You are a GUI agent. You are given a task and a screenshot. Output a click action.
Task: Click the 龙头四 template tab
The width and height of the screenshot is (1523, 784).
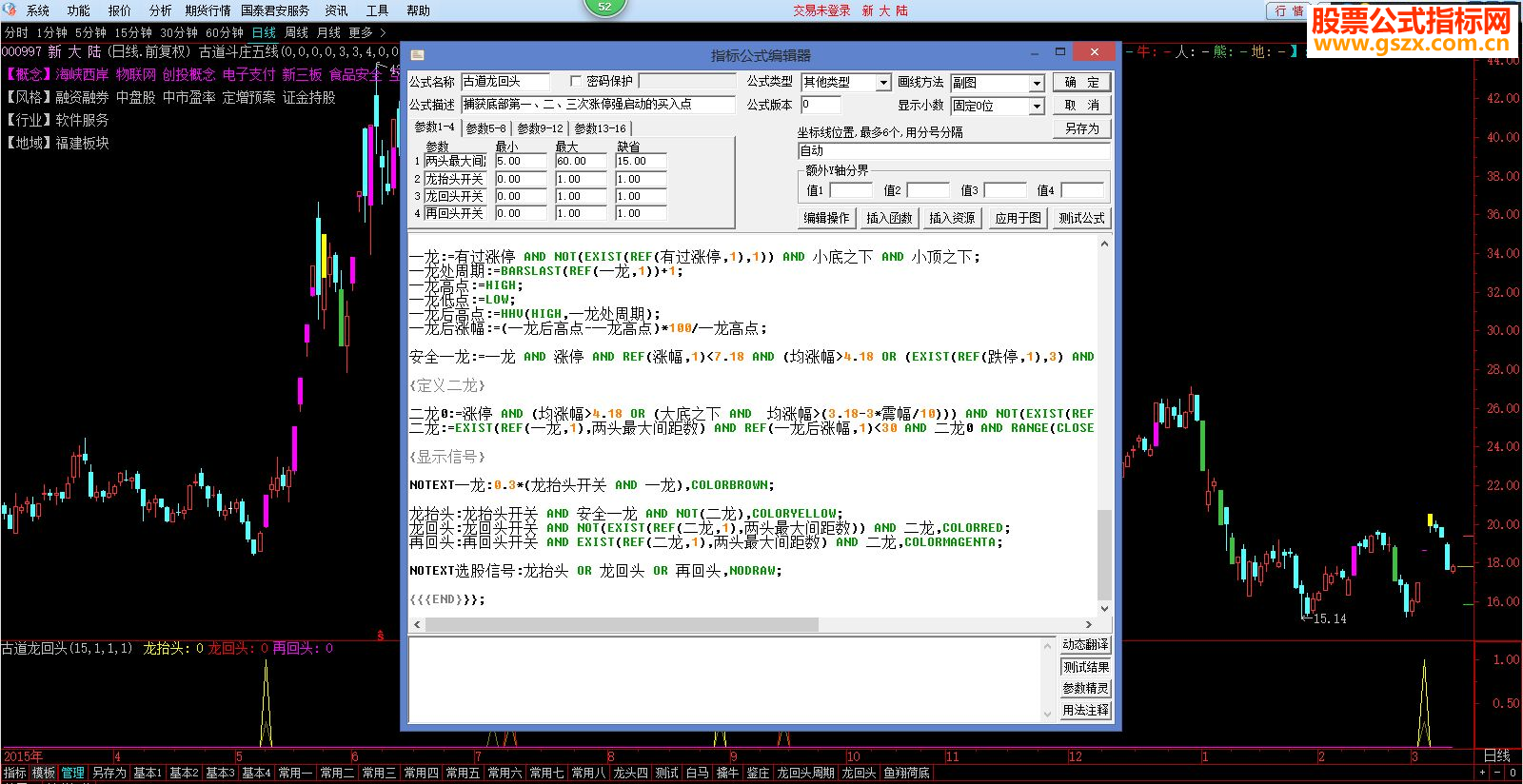tap(630, 773)
